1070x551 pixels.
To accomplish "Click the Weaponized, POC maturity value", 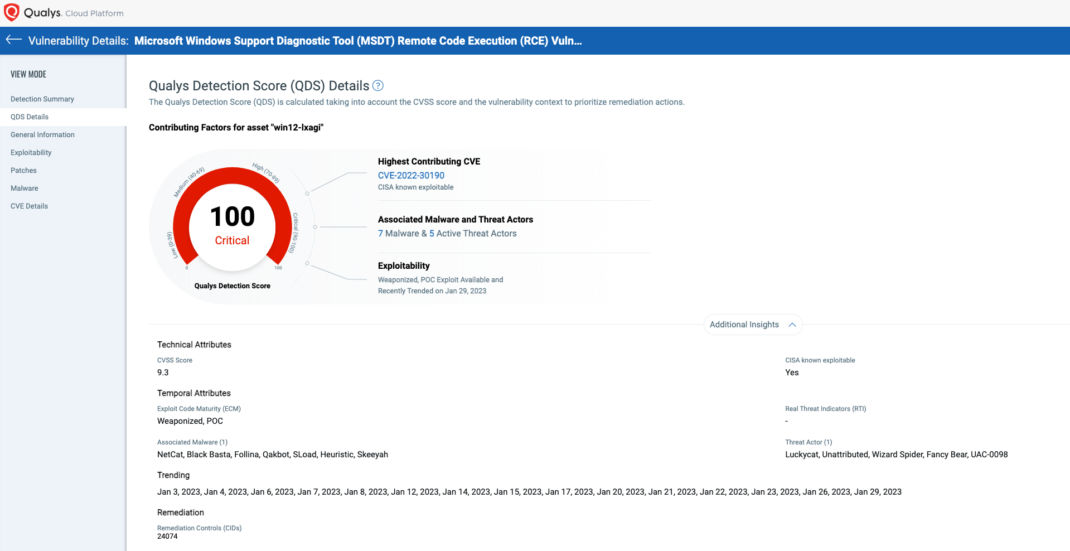I will coord(190,421).
